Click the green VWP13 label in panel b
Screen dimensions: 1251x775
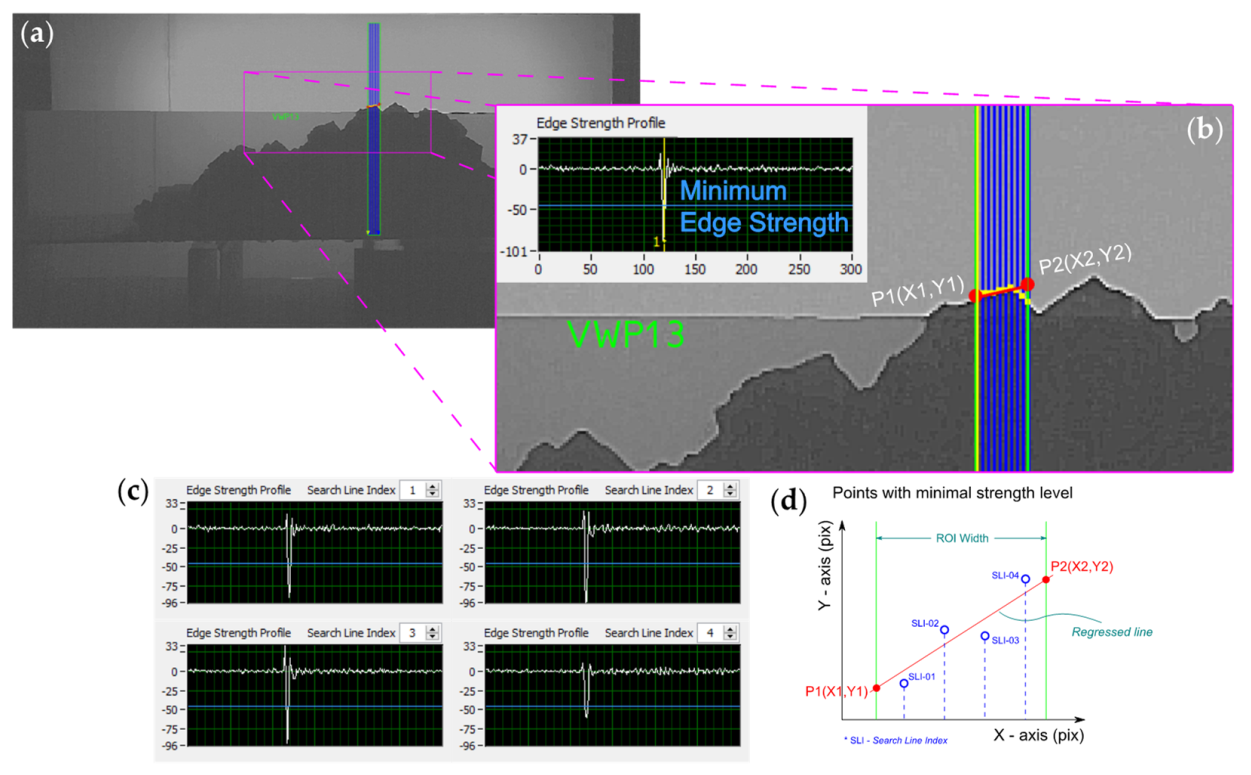pos(626,333)
